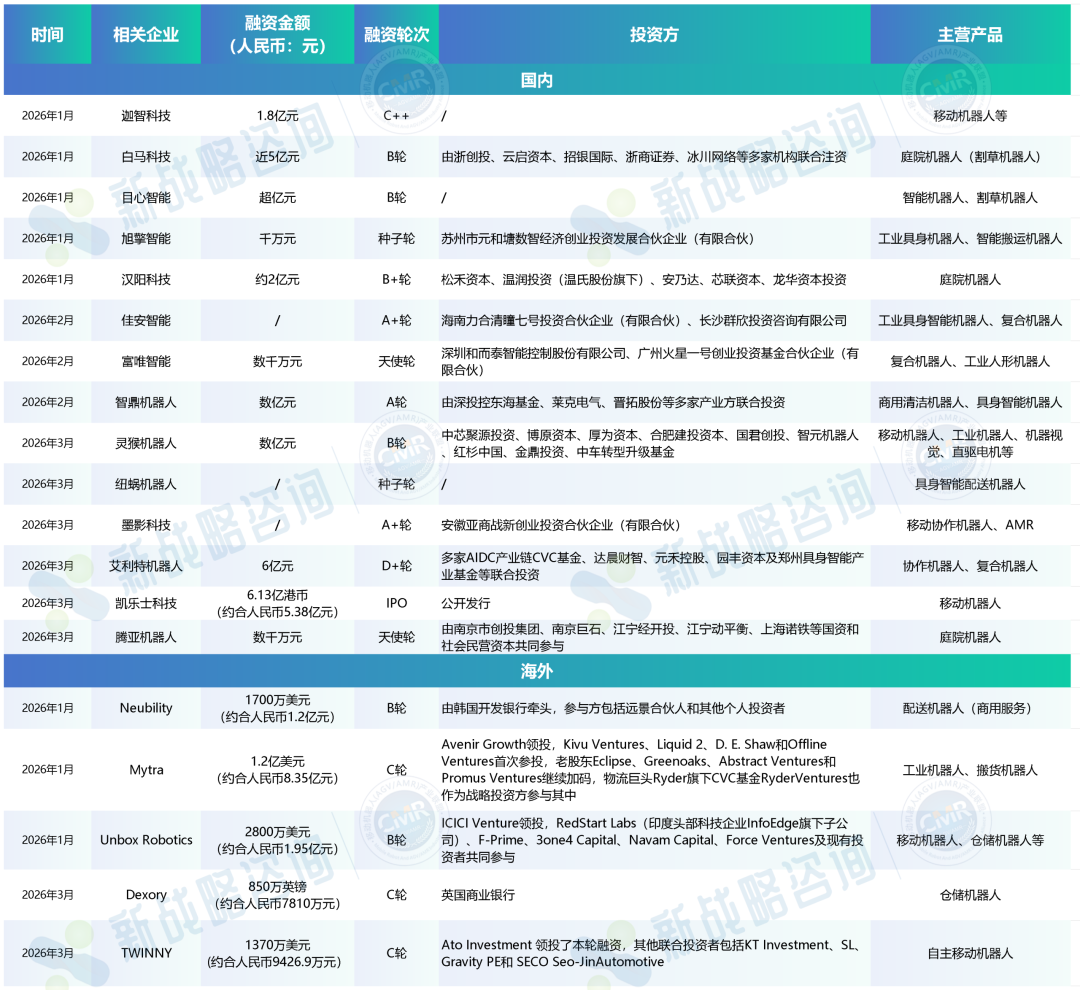Screen dimensions: 1080x990
Task: Select the 迦智科技 company cell
Action: pos(146,116)
